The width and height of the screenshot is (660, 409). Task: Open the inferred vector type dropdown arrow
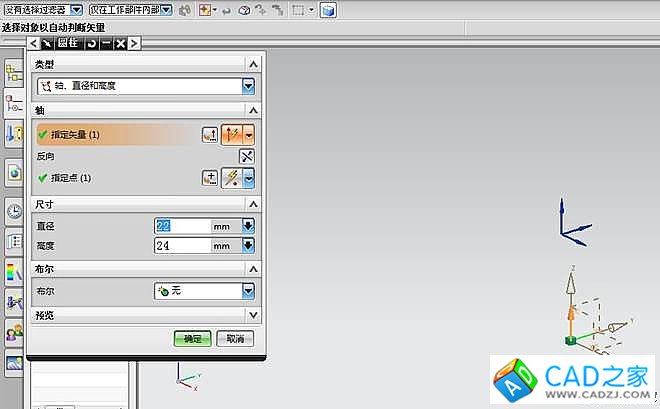(x=249, y=133)
